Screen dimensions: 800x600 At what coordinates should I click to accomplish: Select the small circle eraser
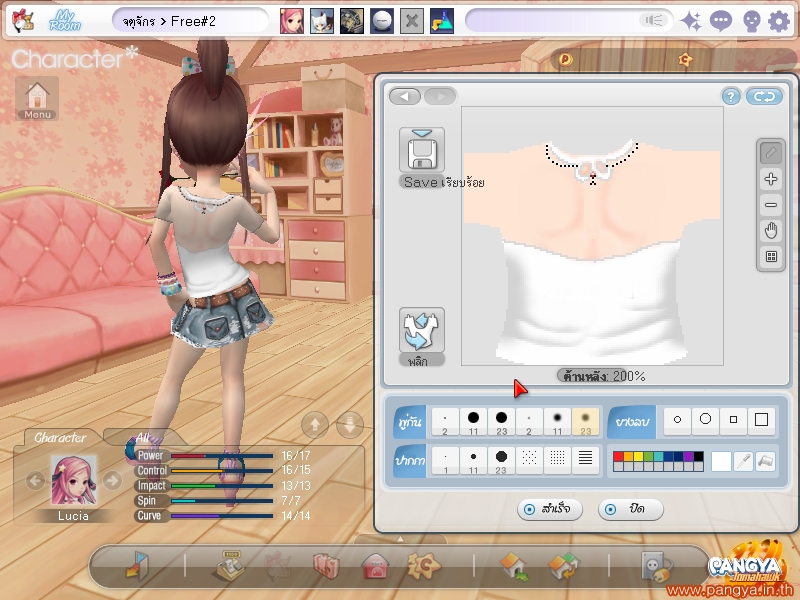click(678, 420)
